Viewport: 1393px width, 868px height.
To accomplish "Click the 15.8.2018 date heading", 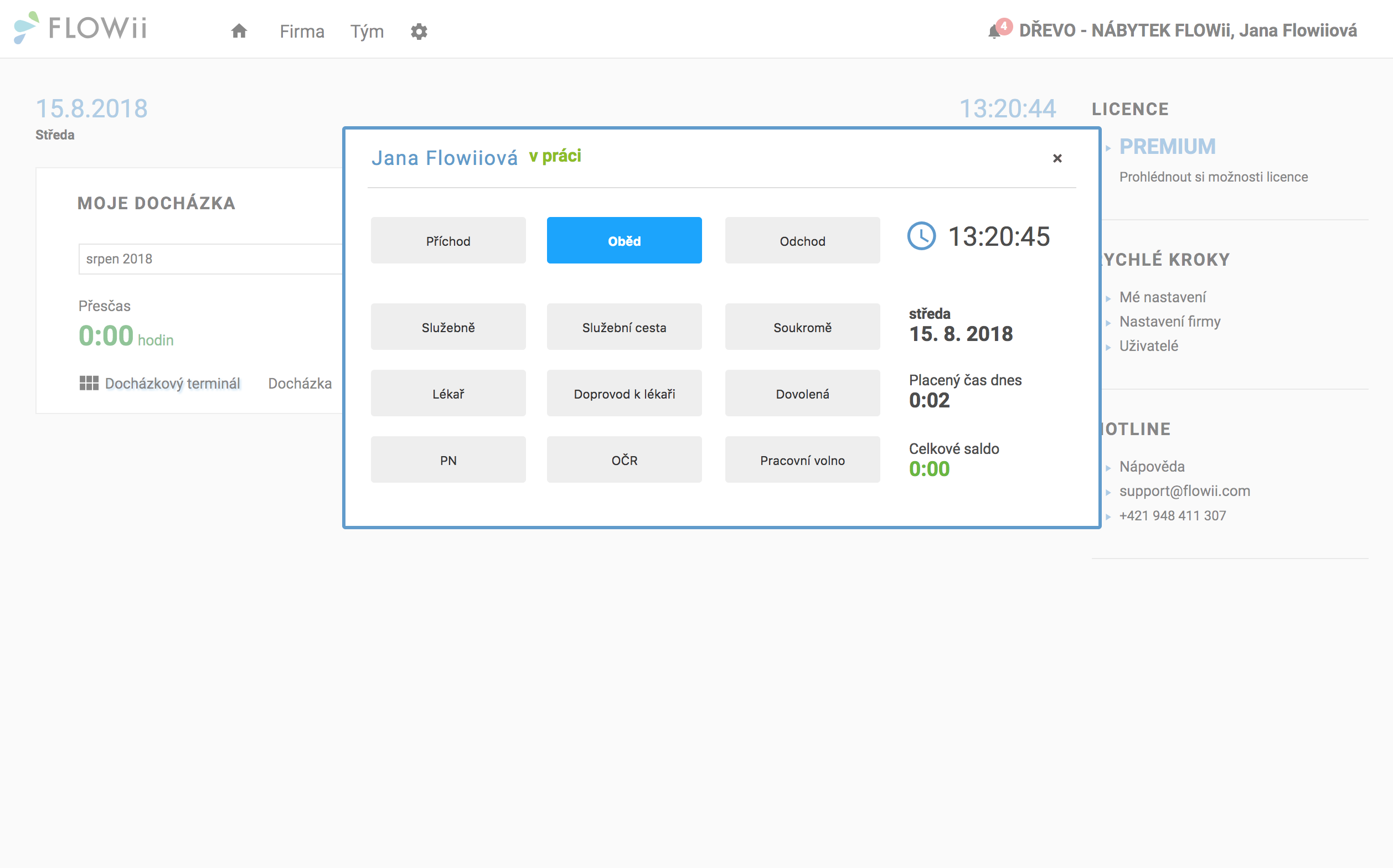I will tap(92, 108).
